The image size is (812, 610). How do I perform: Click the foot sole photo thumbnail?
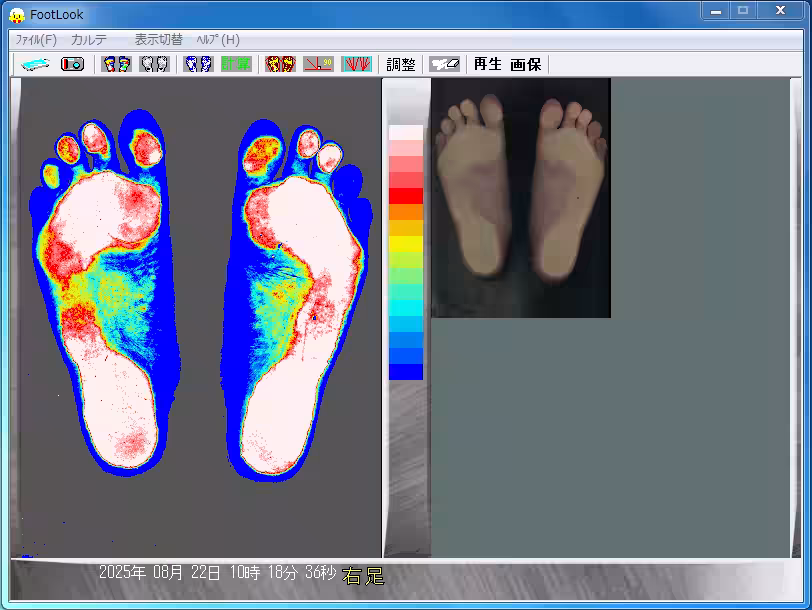520,198
